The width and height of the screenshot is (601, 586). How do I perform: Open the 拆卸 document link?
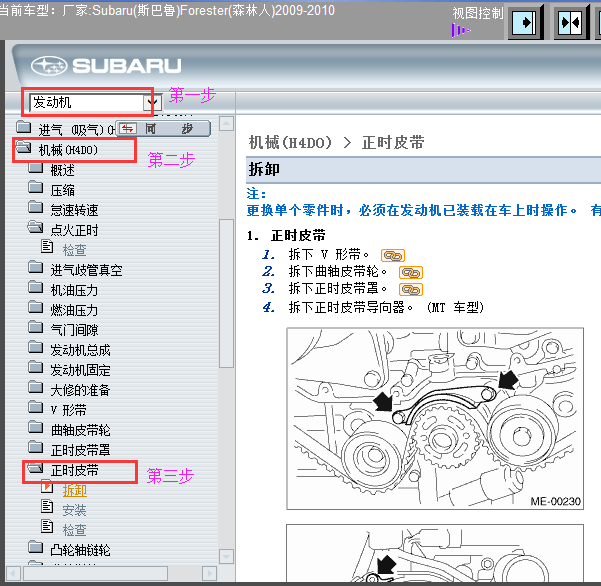pyautogui.click(x=74, y=490)
